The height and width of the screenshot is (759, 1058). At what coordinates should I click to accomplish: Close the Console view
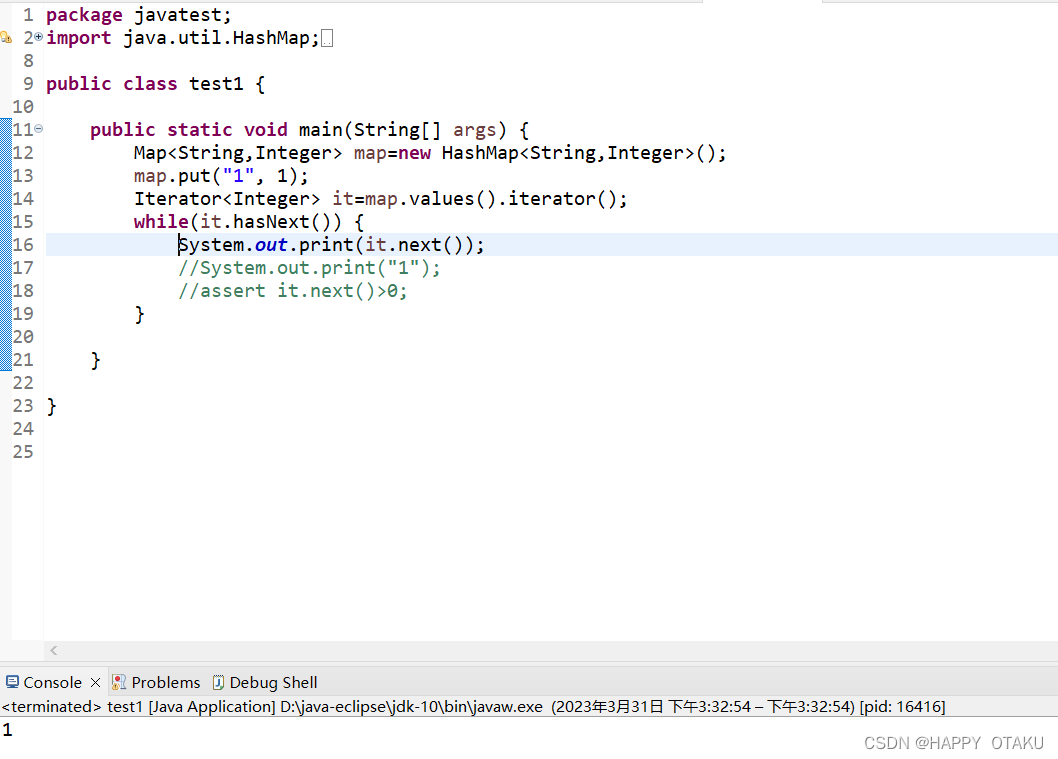click(x=96, y=682)
